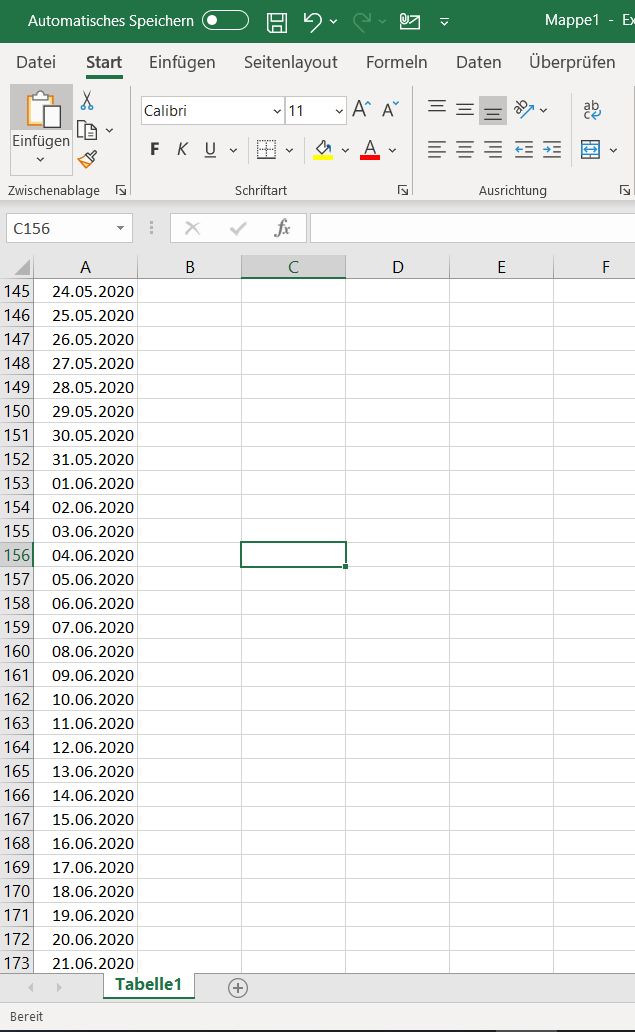Click the text orientation icon
The height and width of the screenshot is (1032, 635).
(524, 109)
